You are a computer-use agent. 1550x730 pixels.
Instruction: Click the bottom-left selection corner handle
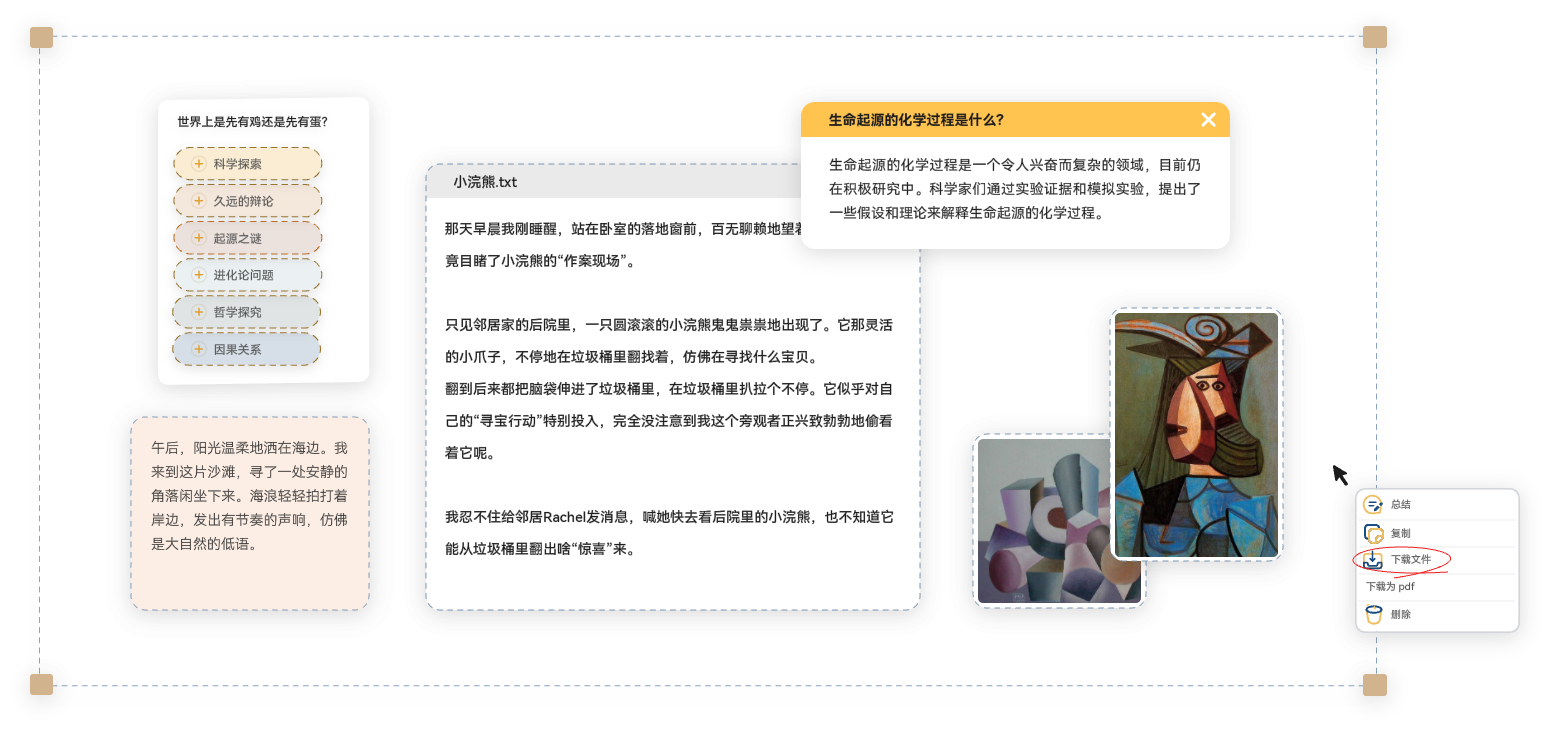click(x=41, y=684)
